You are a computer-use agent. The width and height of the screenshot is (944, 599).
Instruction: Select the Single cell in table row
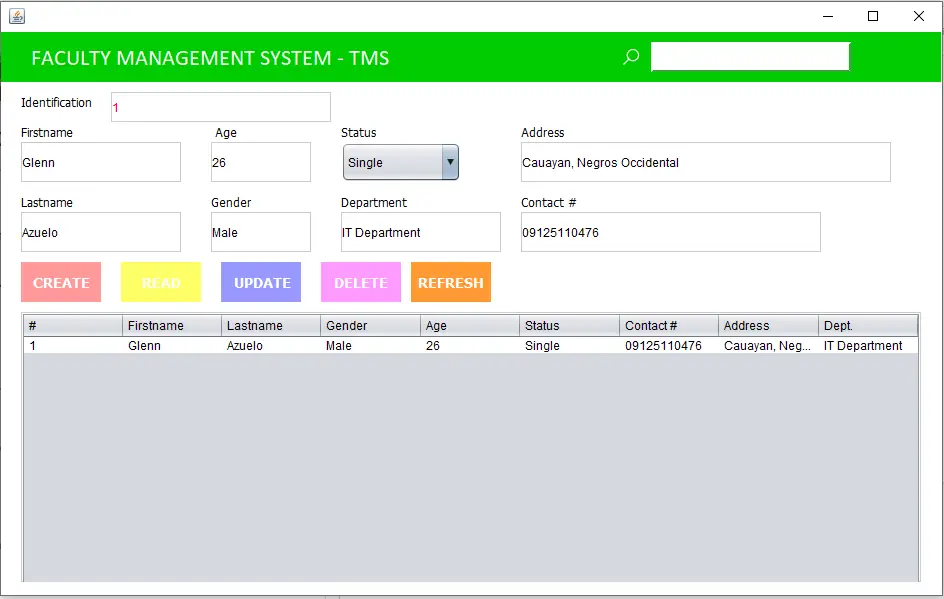(x=569, y=346)
